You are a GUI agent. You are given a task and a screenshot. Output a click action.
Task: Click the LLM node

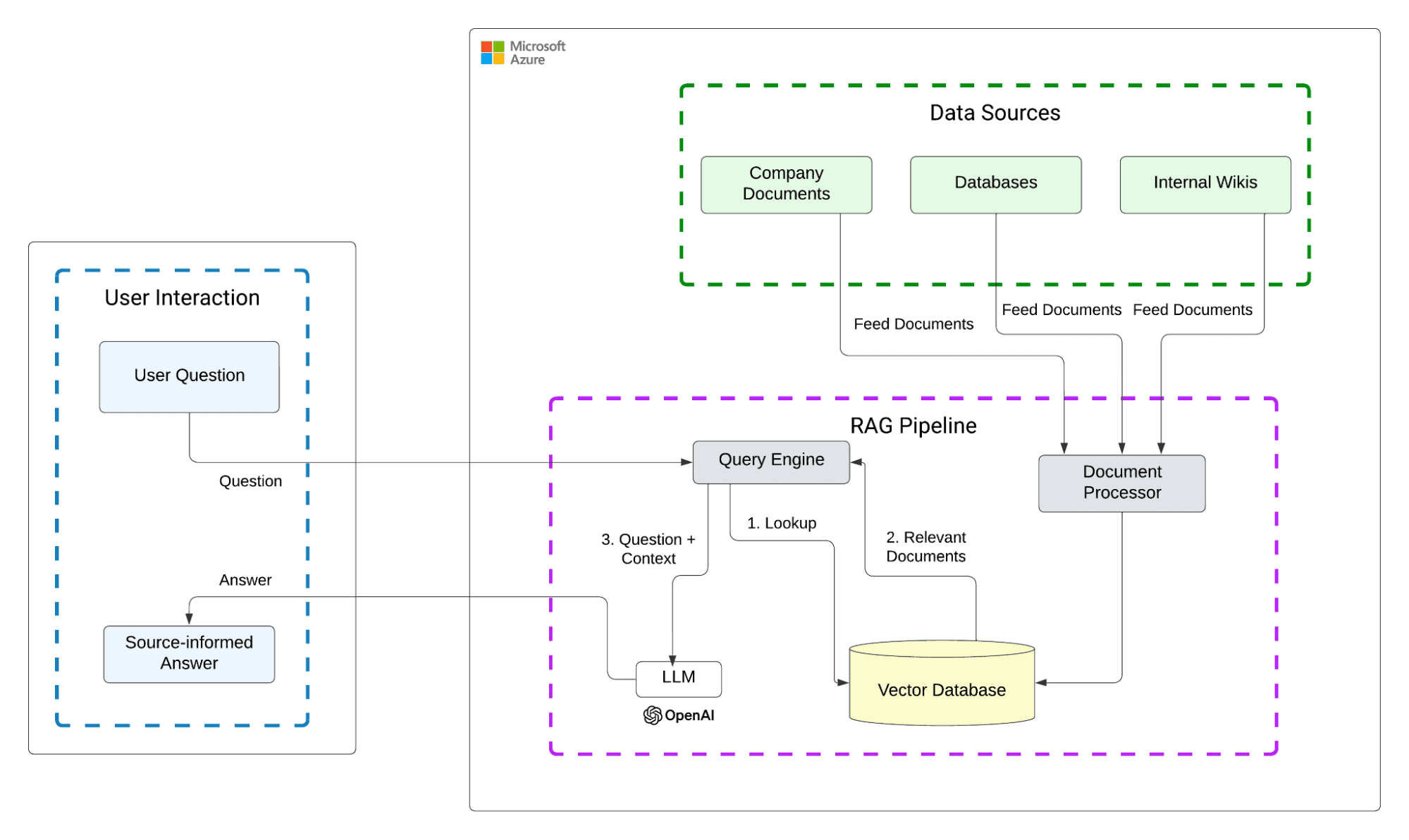point(678,679)
